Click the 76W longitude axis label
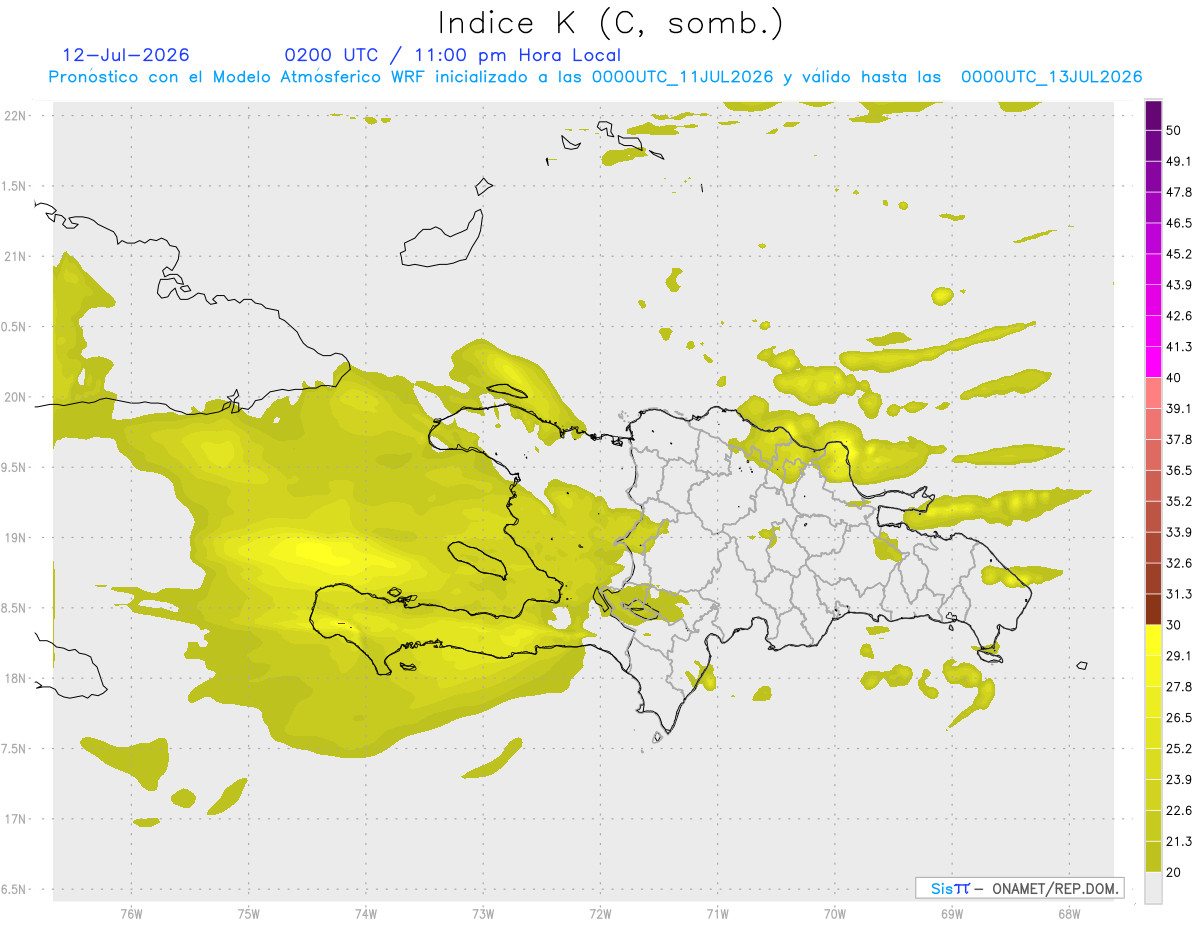The width and height of the screenshot is (1200, 927). 131,913
